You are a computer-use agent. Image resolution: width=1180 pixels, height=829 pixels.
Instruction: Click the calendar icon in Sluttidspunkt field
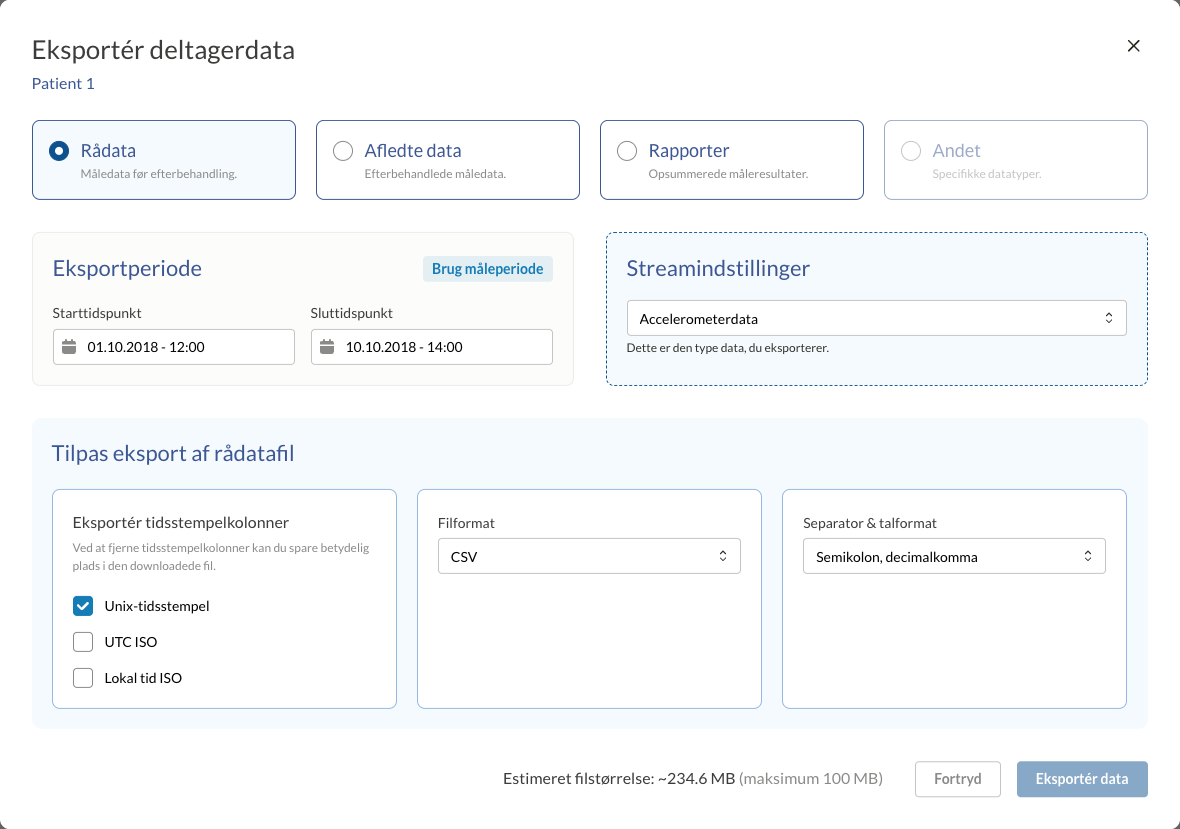click(x=327, y=347)
